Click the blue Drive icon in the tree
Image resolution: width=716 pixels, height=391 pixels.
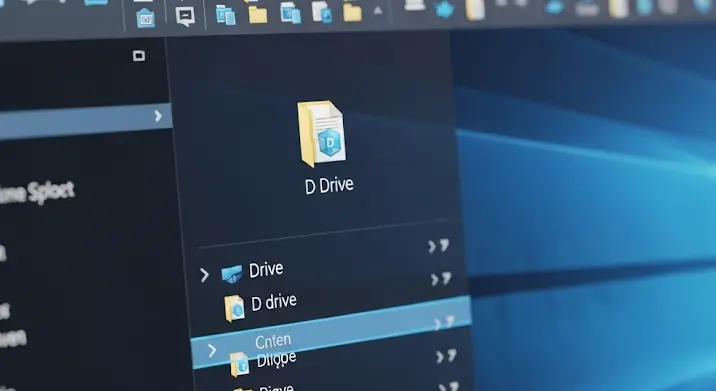tap(232, 274)
